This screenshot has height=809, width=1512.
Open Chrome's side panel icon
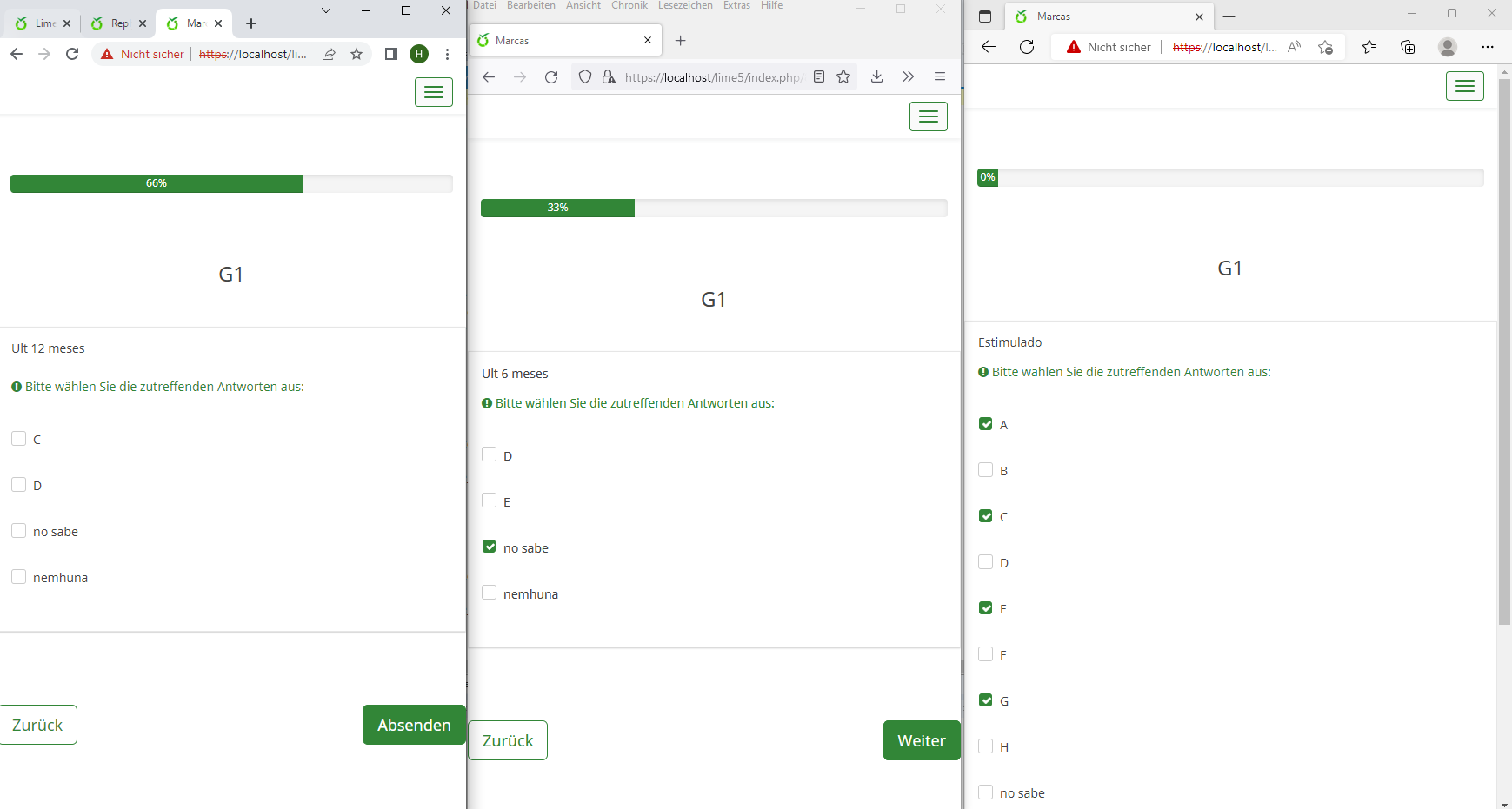[x=391, y=54]
